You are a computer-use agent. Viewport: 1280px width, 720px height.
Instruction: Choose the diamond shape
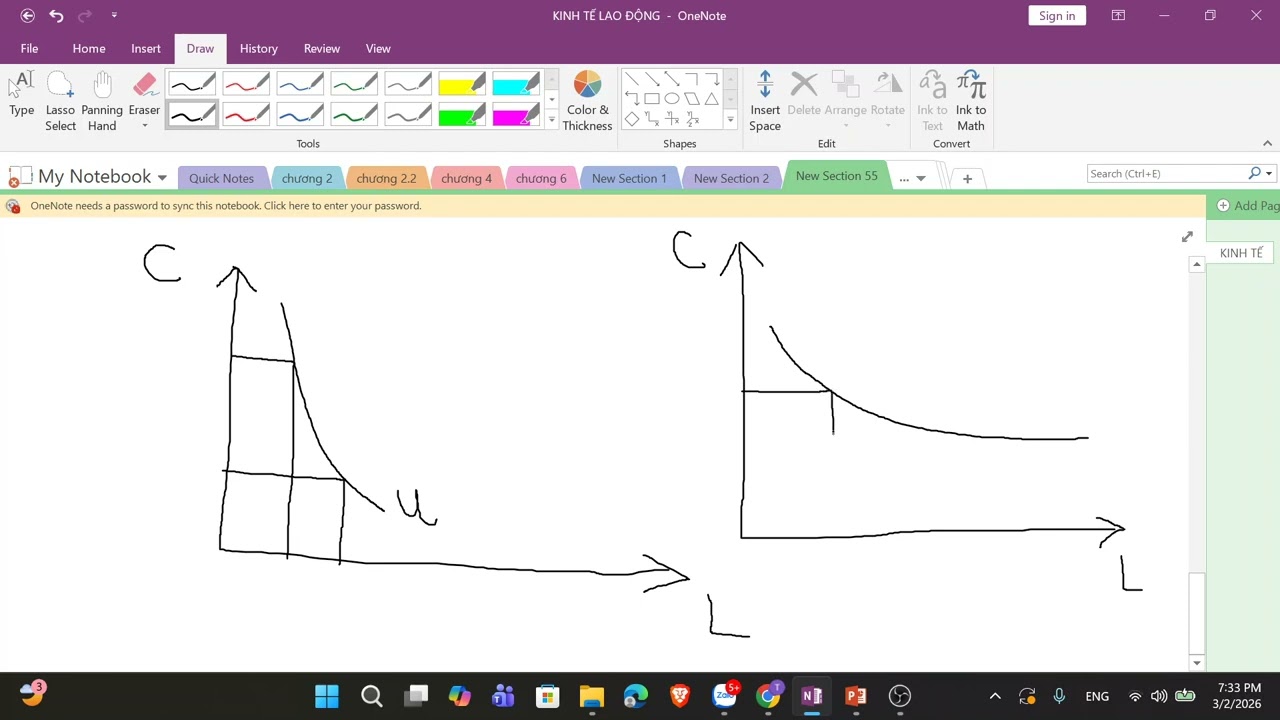click(x=632, y=119)
